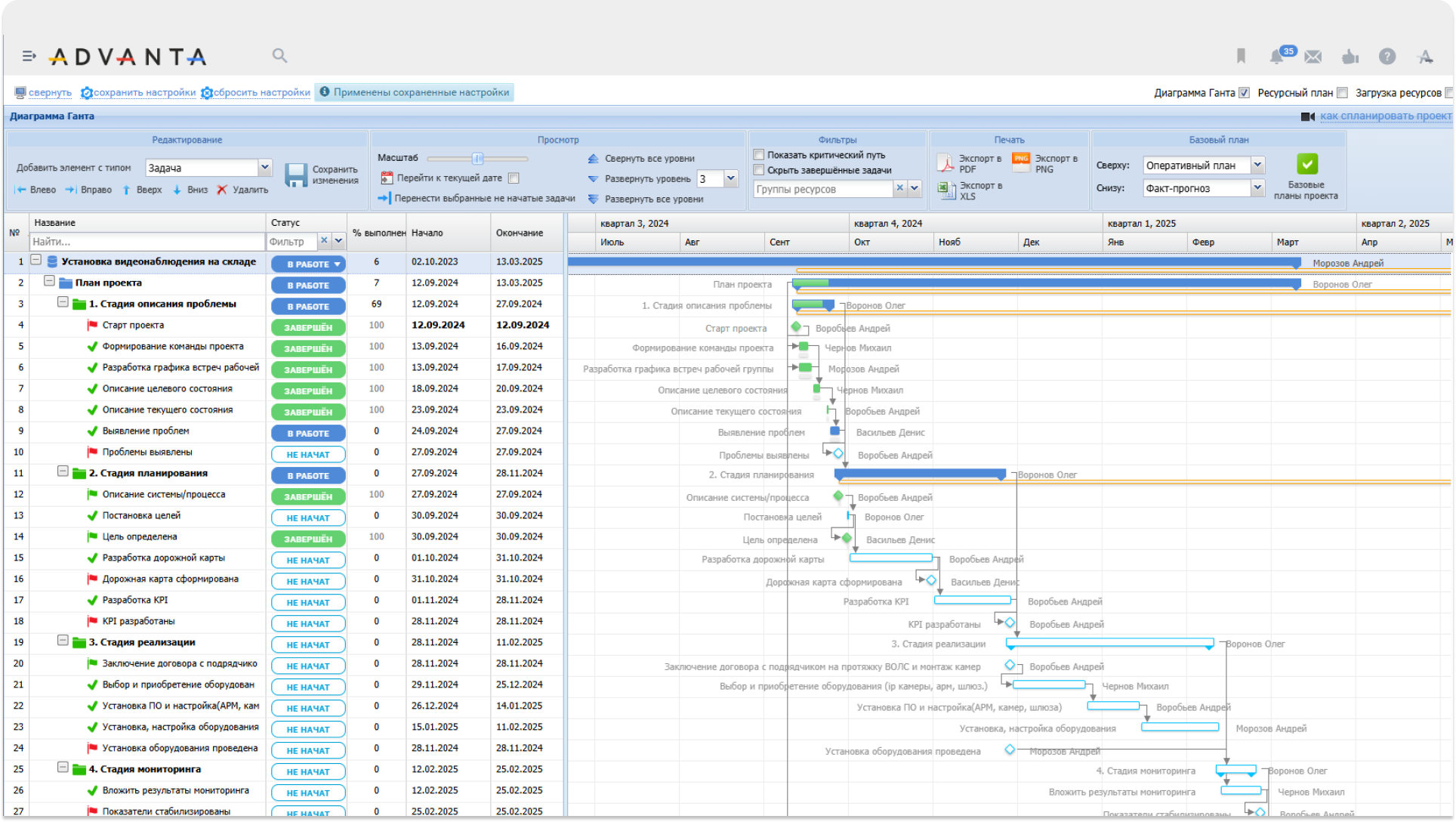Open notifications bell with 35 badge
This screenshot has width=1456, height=822.
tap(1277, 56)
